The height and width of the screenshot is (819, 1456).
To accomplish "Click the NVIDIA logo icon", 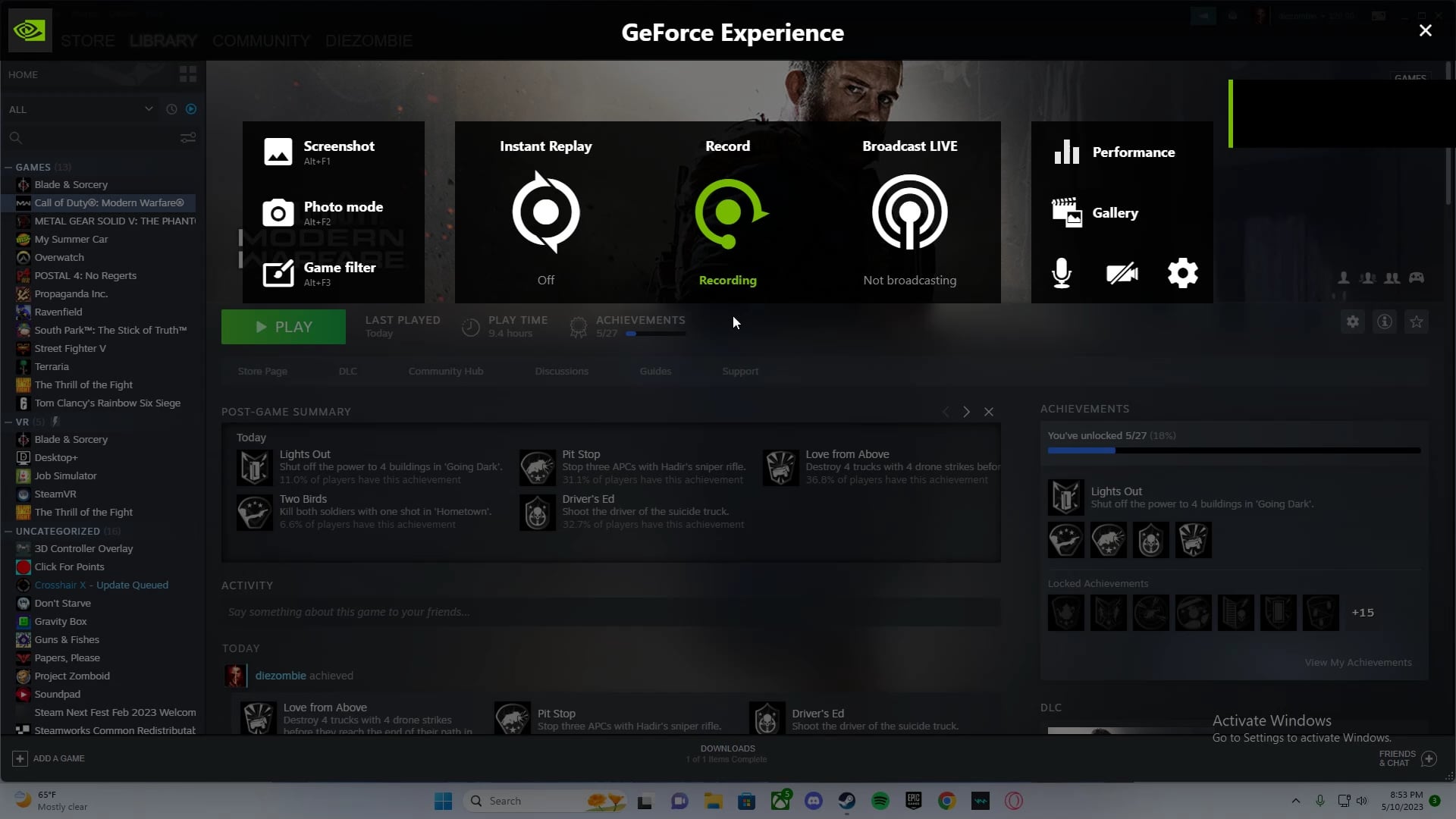I will click(x=30, y=30).
